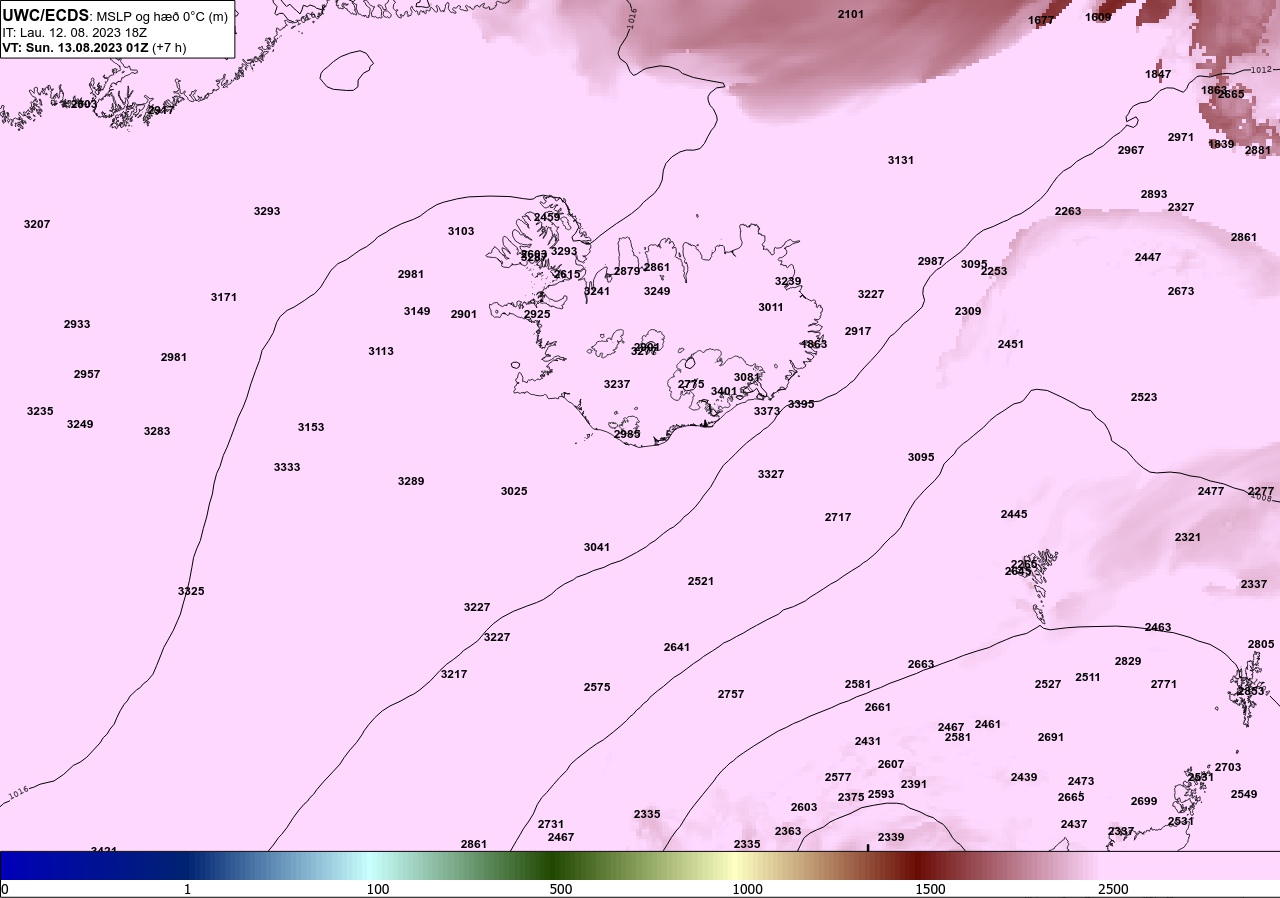Viewport: 1280px width, 898px height.
Task: Click the map value 2447
Action: tap(1148, 257)
